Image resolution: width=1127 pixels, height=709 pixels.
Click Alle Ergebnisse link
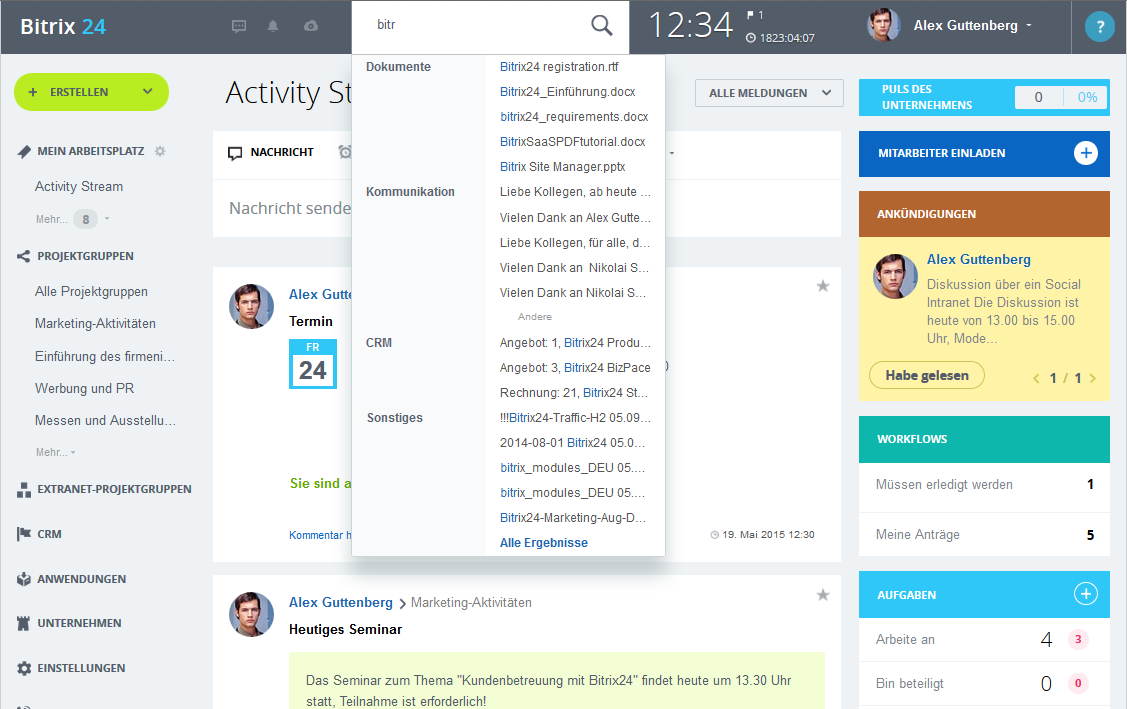pyautogui.click(x=544, y=543)
